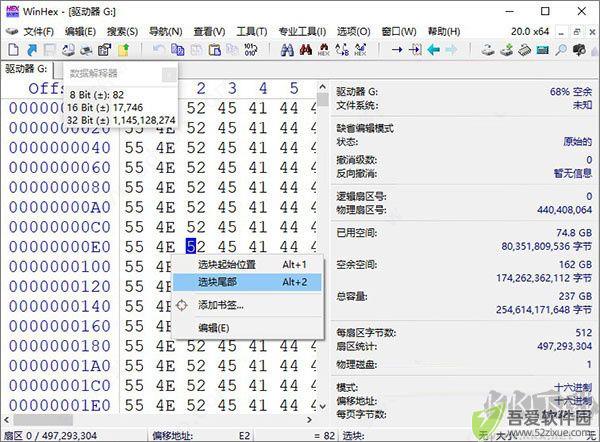
Task: Click the offset 00000001A0 row label
Action: (x=60, y=366)
